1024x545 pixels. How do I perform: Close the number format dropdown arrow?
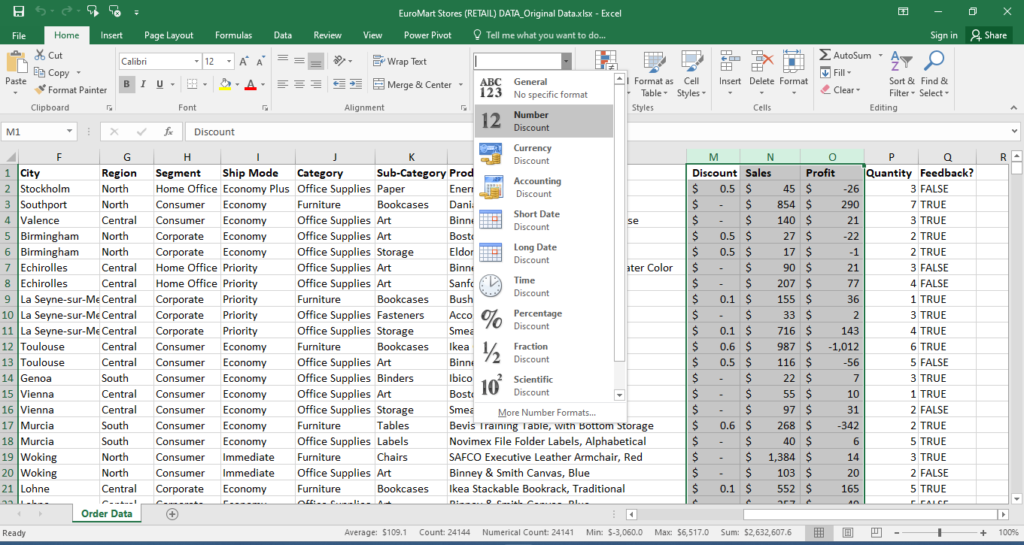[566, 61]
